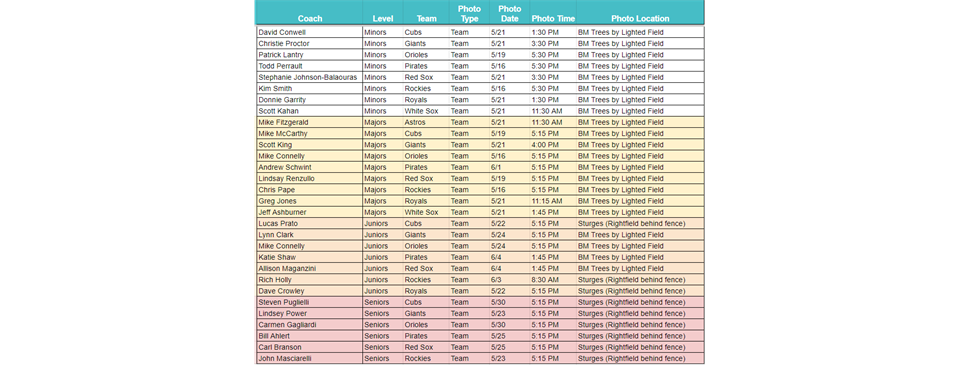This screenshot has width=960, height=365.
Task: Select the John Masciarelli coach cell
Action: (x=309, y=359)
